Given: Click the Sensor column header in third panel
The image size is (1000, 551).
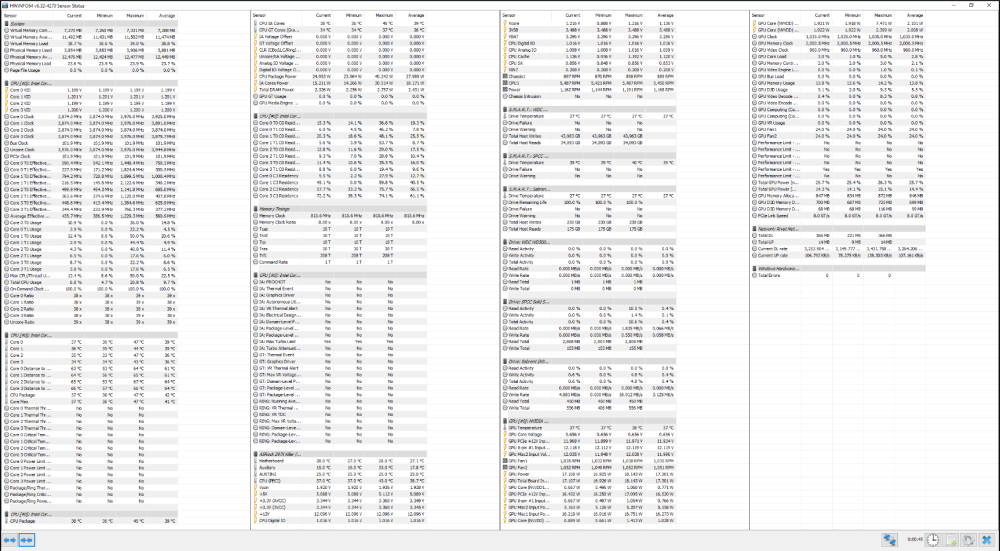Looking at the screenshot, I should pyautogui.click(x=512, y=16).
